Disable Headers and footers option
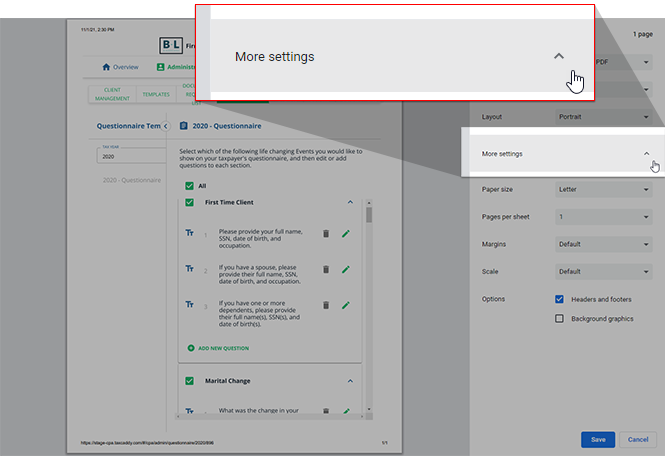This screenshot has height=456, width=665. pos(559,299)
